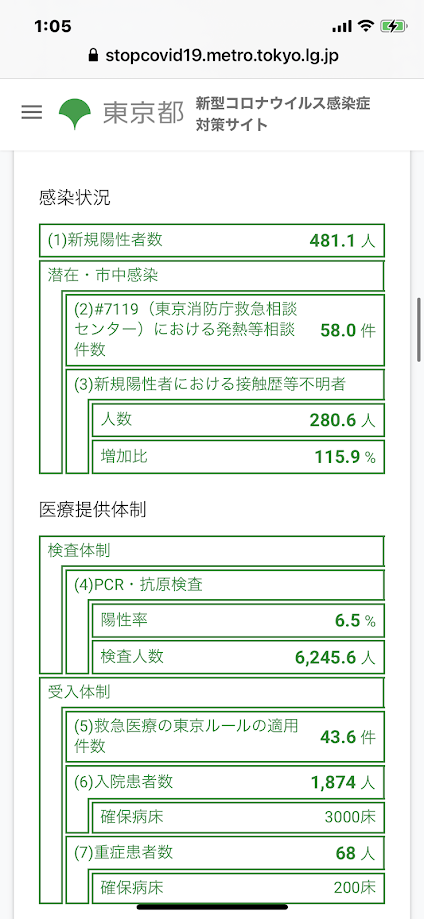Image resolution: width=424 pixels, height=919 pixels.
Task: Select the #7119 発熱等相談件数 row
Action: (x=225, y=331)
